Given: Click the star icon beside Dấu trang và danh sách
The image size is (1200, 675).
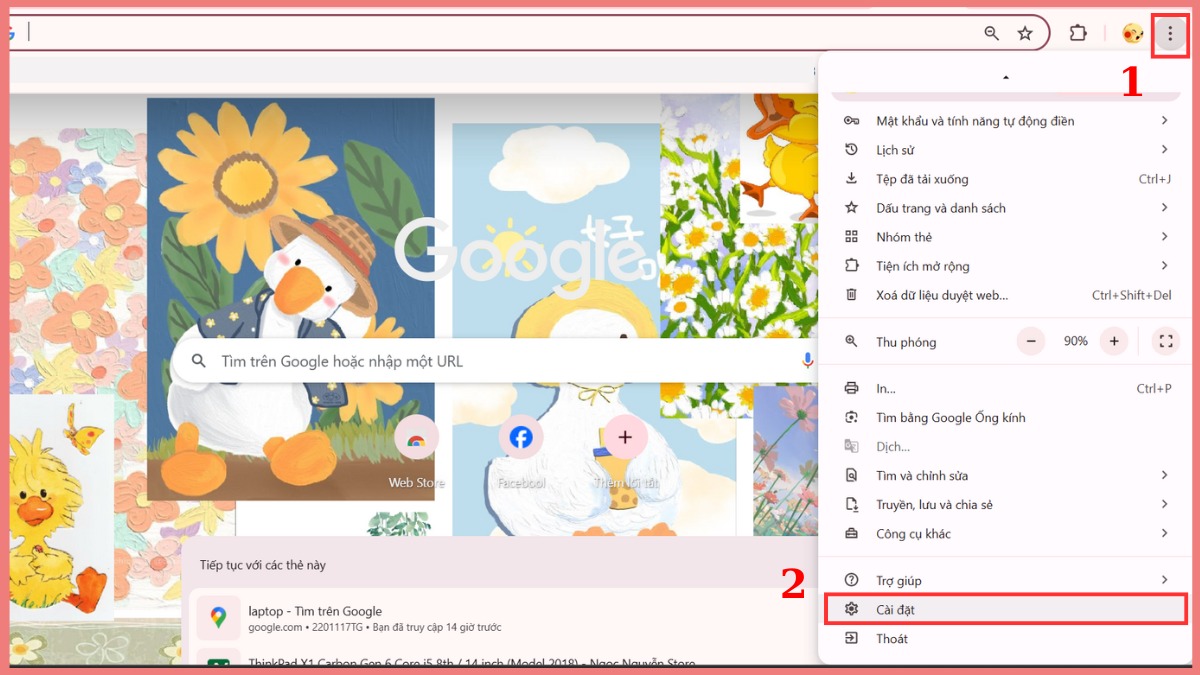Looking at the screenshot, I should (851, 208).
